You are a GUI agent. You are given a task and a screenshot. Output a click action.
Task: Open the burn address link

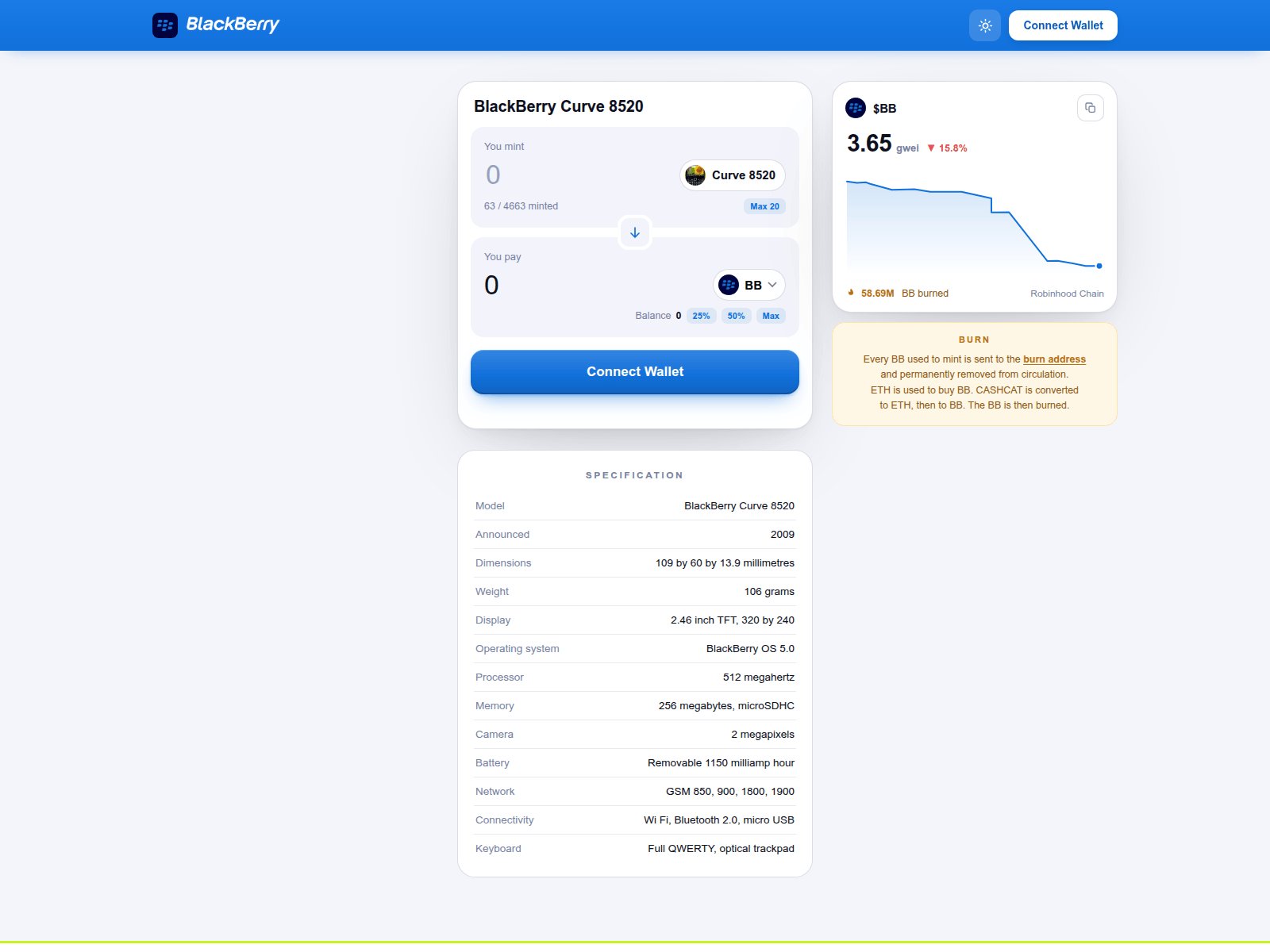click(1054, 359)
